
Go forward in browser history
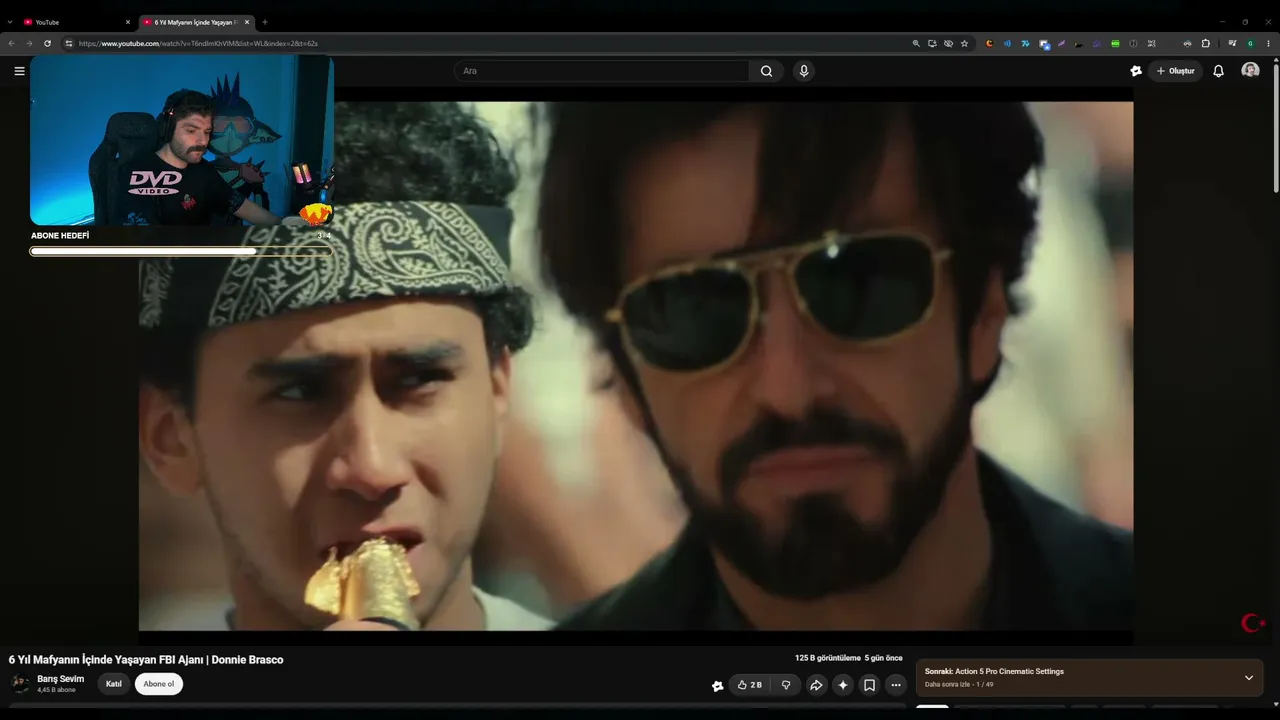click(x=29, y=43)
